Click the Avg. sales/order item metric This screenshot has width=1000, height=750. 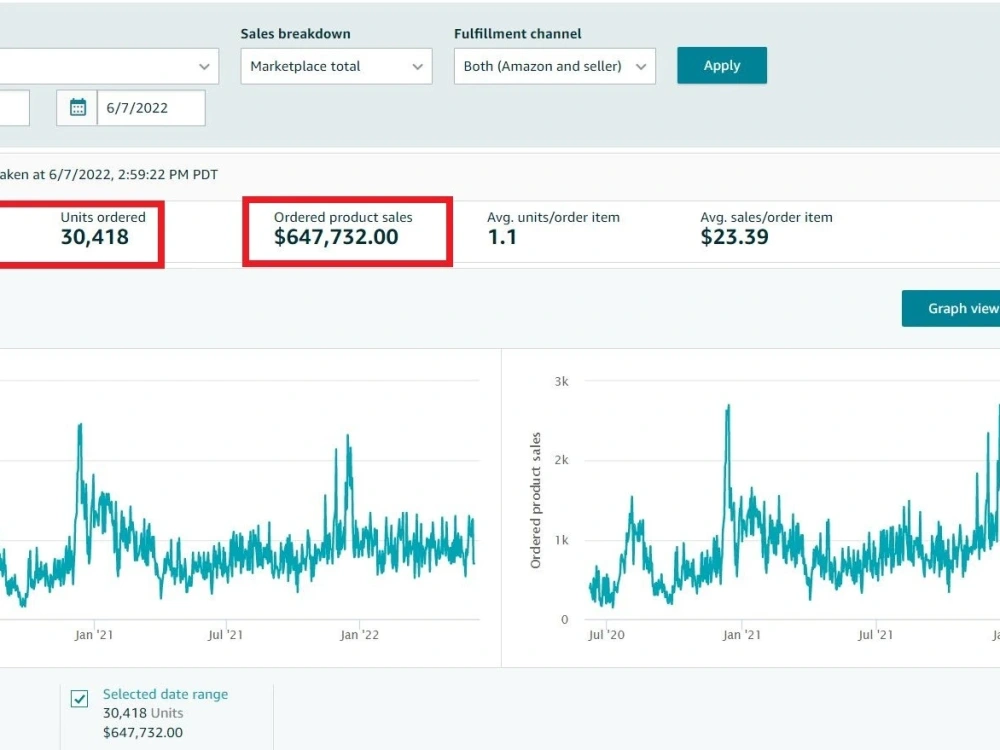coord(766,228)
